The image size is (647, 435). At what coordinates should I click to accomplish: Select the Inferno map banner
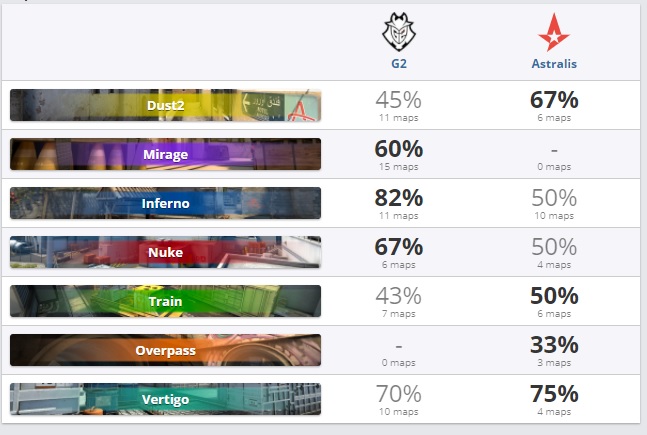[x=165, y=203]
